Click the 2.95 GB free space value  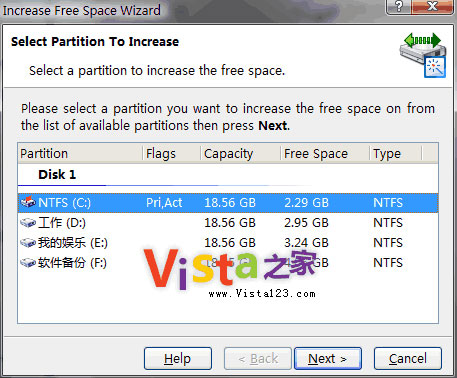(x=306, y=223)
